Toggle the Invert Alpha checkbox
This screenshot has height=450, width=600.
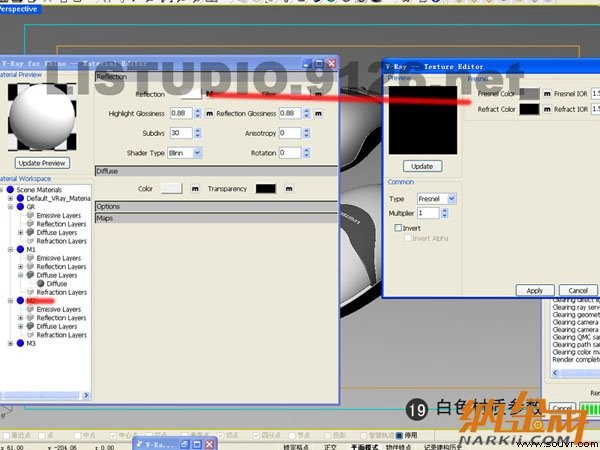[x=408, y=238]
